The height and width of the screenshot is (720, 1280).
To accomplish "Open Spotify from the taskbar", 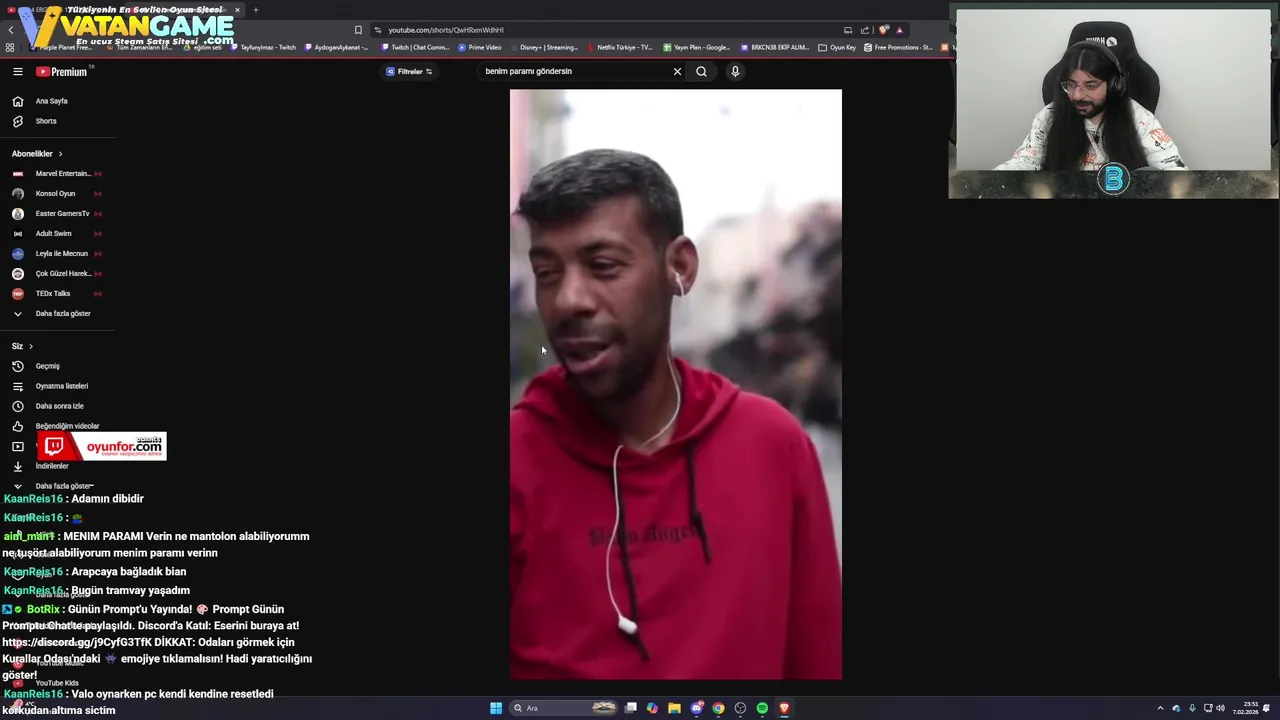I will click(x=762, y=708).
